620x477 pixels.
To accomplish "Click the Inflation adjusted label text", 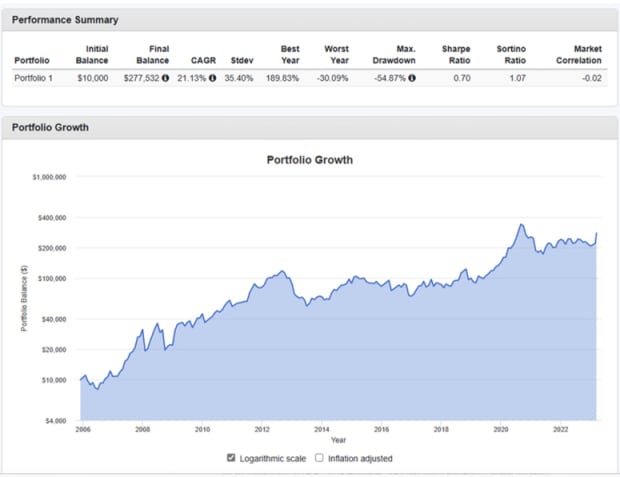I will (360, 458).
